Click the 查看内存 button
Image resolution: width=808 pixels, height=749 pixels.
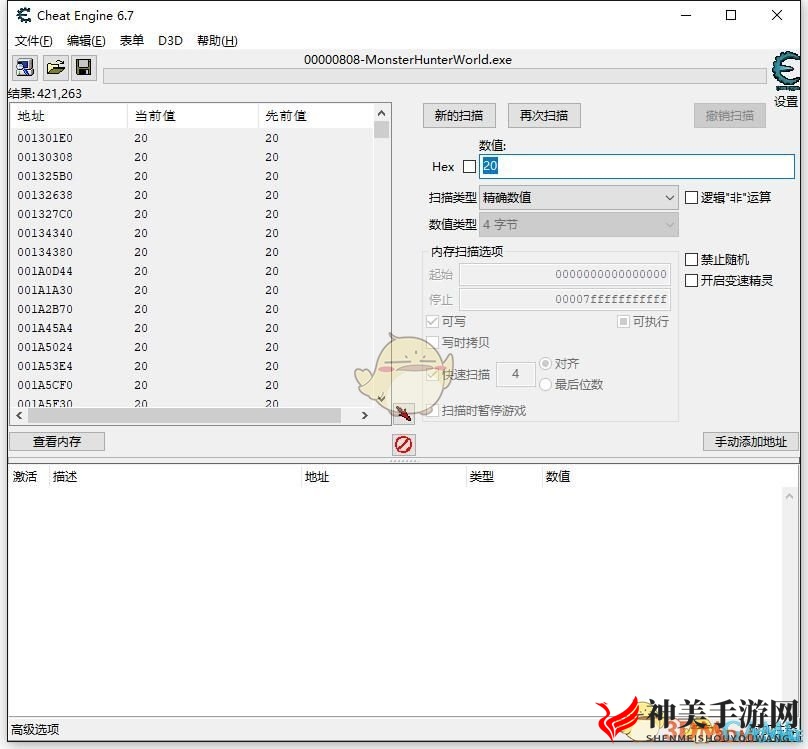(x=57, y=441)
